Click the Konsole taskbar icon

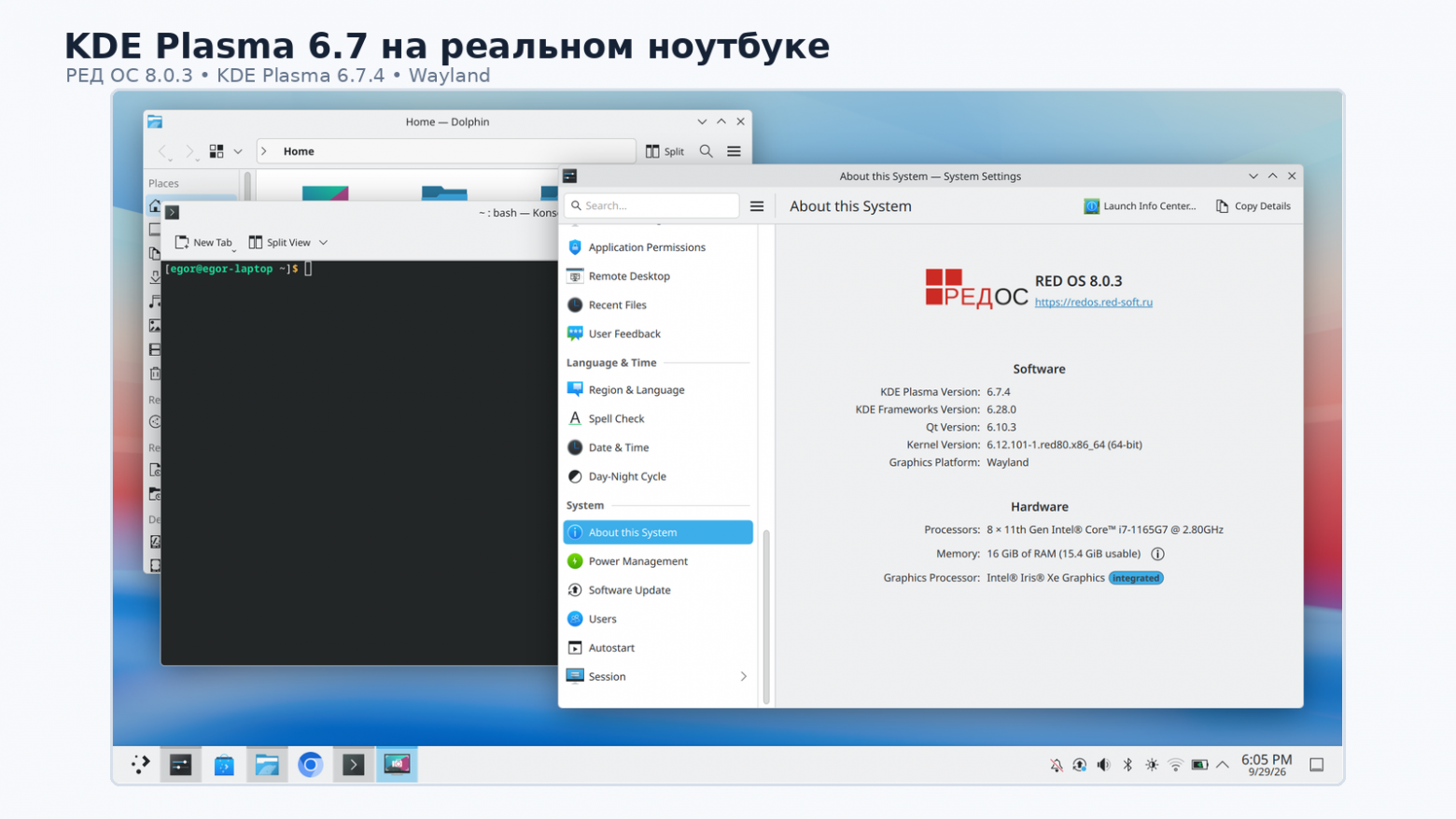[354, 765]
